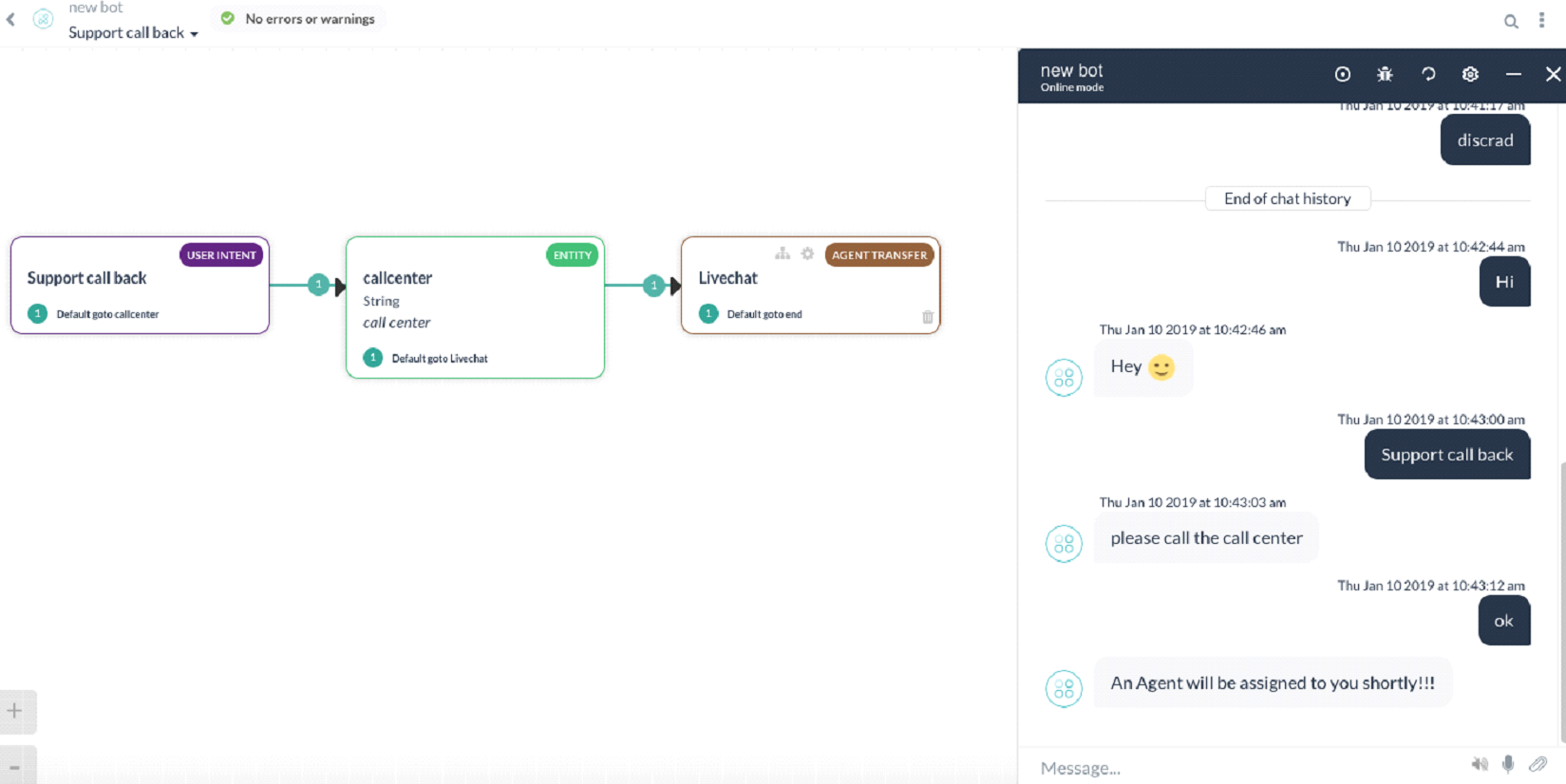This screenshot has height=784, width=1566.
Task: Click the search magnifier icon at top
Action: pyautogui.click(x=1511, y=21)
